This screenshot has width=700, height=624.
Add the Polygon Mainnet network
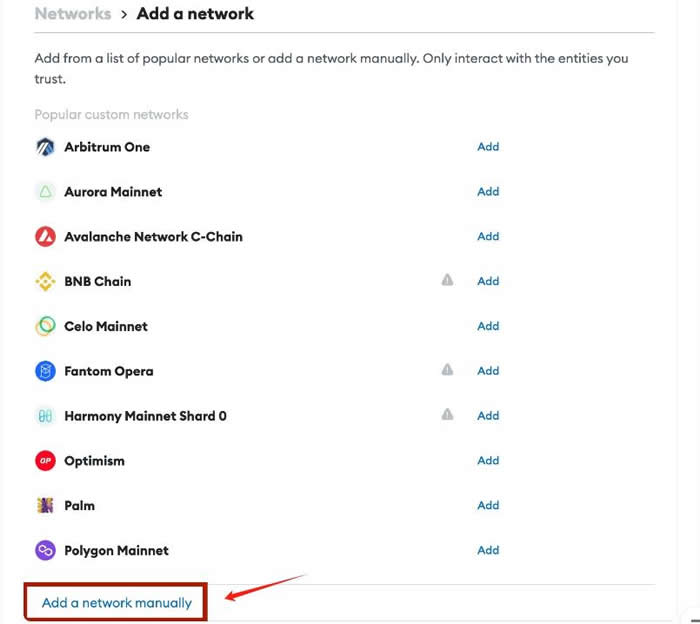(x=488, y=550)
